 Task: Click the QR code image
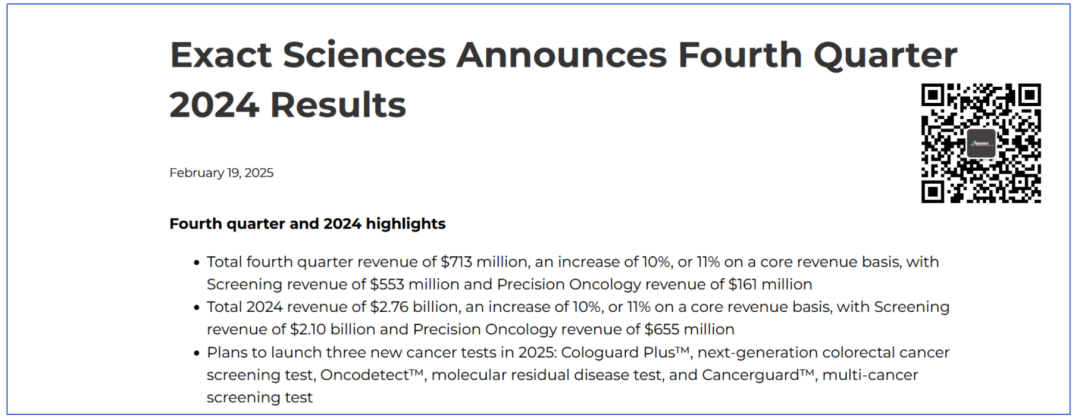[981, 143]
